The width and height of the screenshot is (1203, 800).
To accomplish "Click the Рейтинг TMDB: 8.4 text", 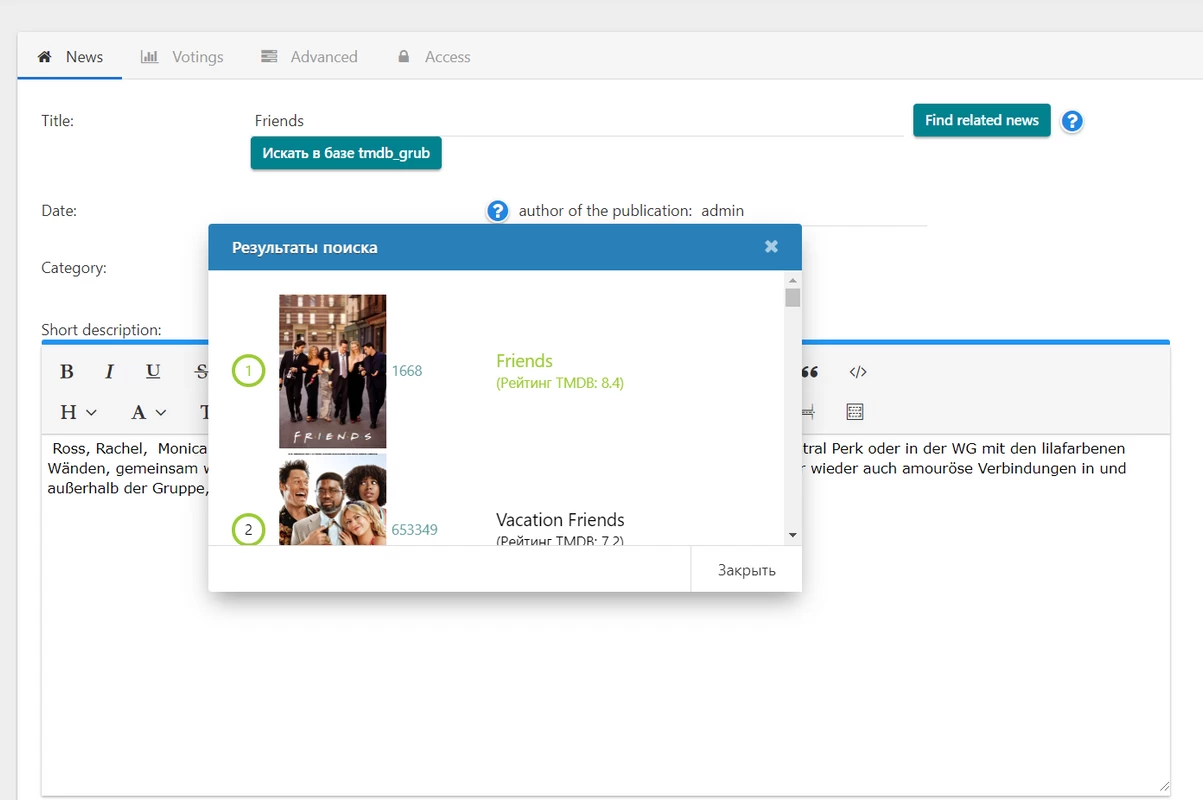I will click(x=560, y=383).
